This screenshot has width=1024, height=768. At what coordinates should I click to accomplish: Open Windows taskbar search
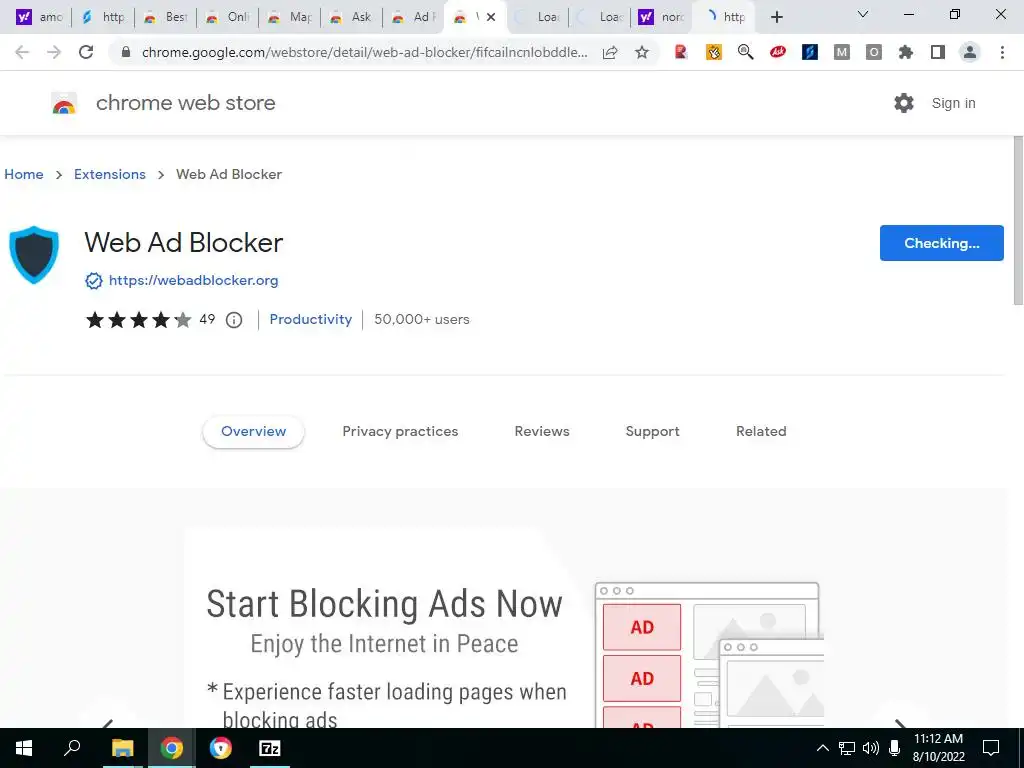point(72,748)
